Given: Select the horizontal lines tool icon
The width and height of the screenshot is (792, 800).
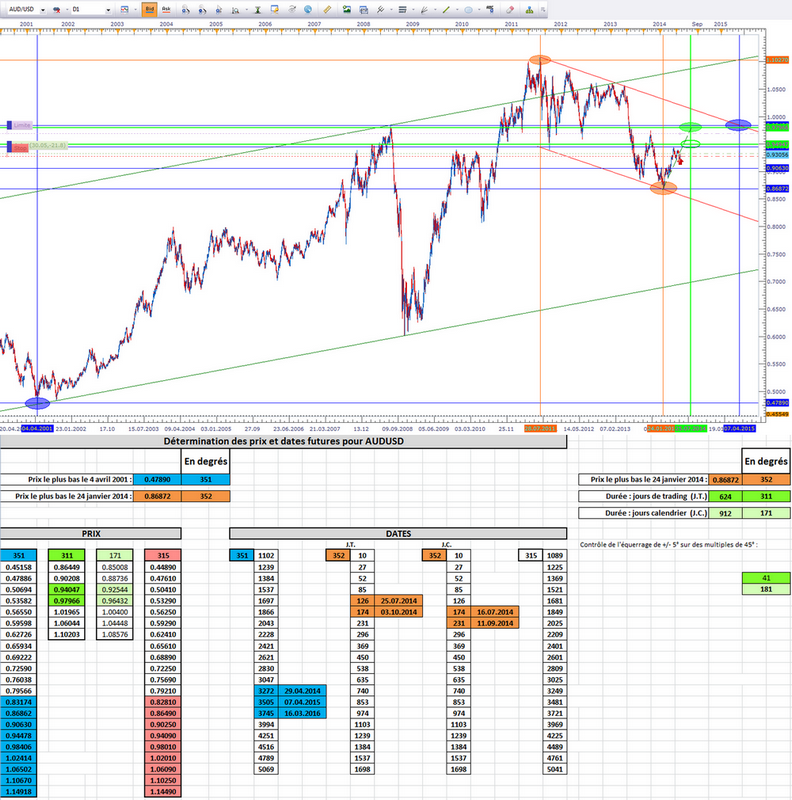Looking at the screenshot, I should click(402, 10).
